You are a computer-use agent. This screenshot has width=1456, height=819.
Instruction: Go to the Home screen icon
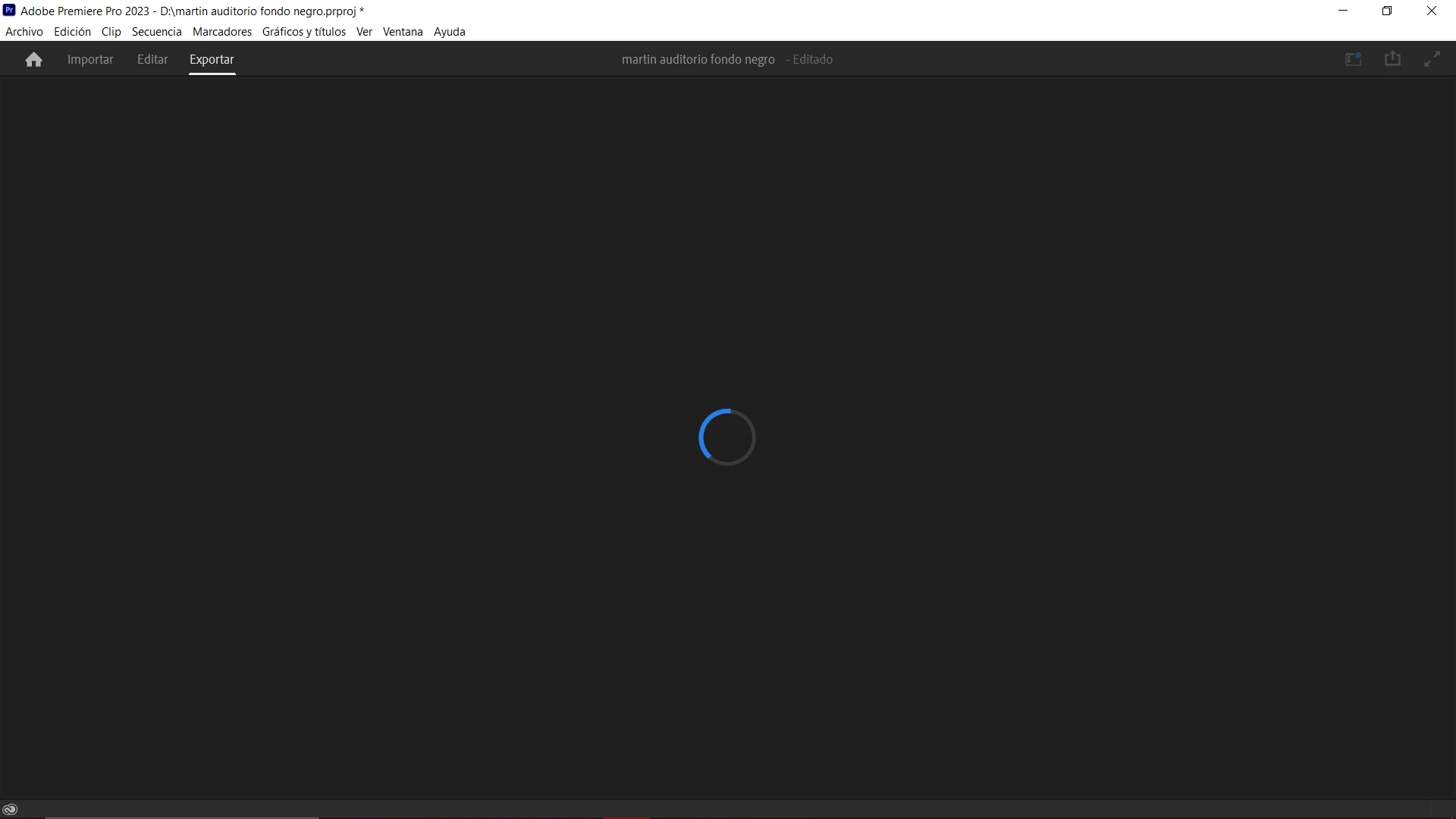(33, 59)
